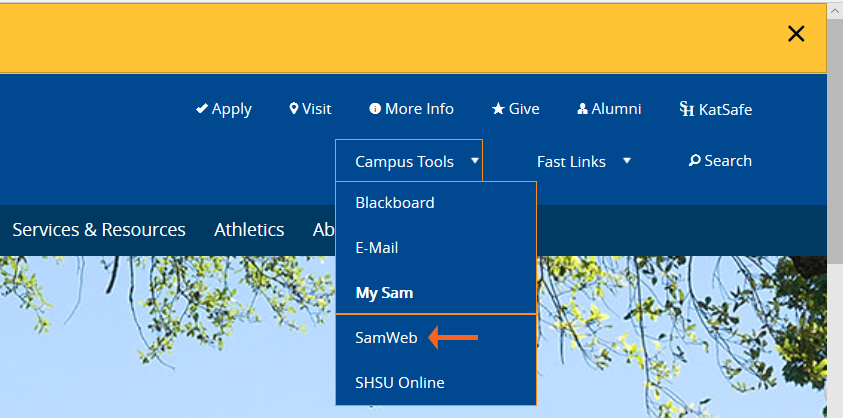This screenshot has width=843, height=418.
Task: Select SamWeb from Campus Tools menu
Action: 436,337
